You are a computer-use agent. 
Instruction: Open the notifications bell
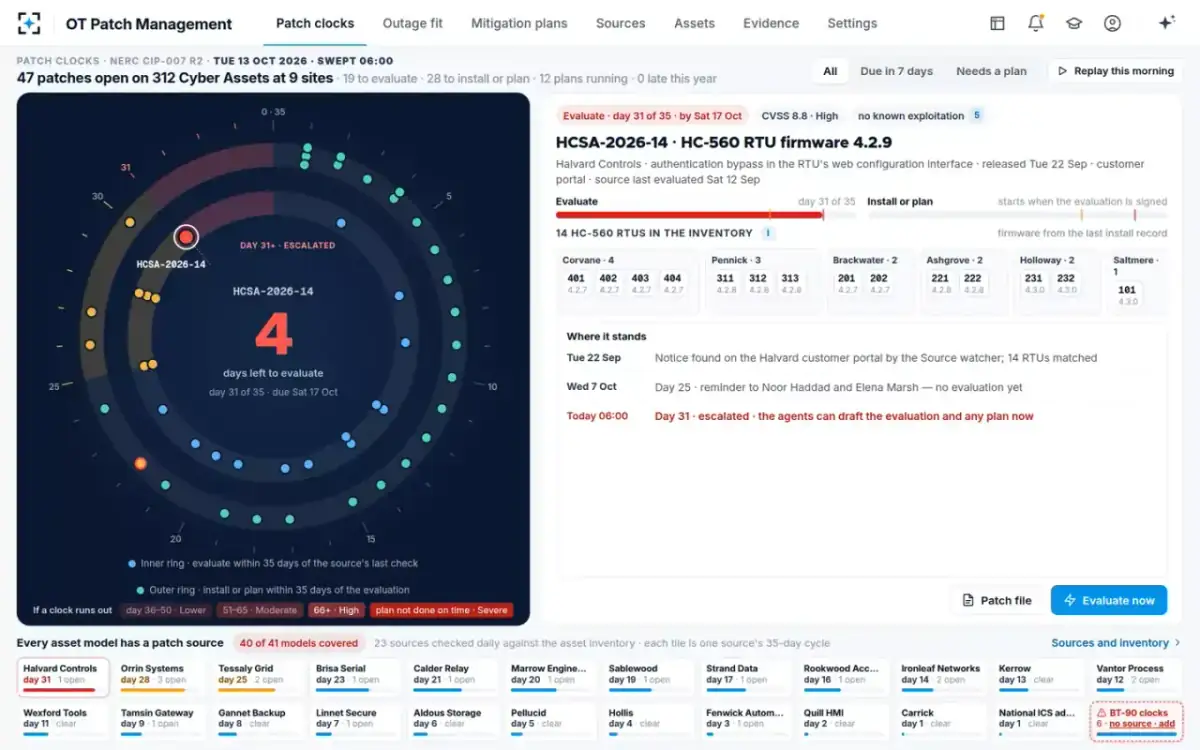(1036, 23)
